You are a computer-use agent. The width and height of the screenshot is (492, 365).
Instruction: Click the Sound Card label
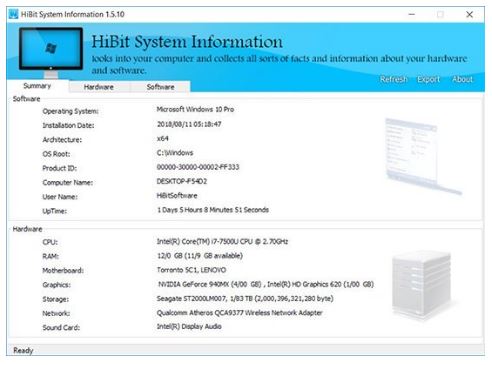(x=61, y=328)
